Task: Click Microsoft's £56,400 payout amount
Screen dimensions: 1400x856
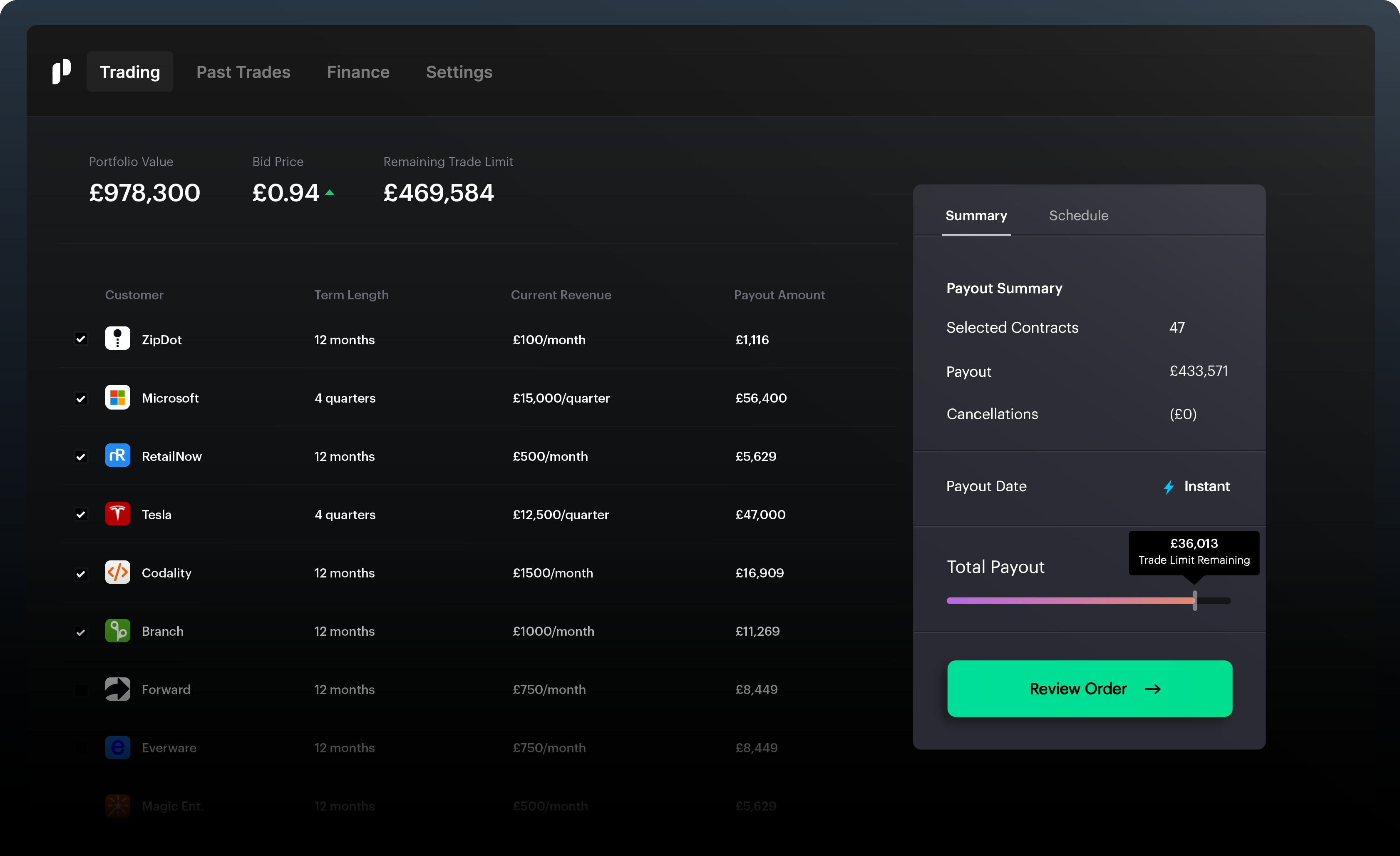Action: tap(761, 398)
